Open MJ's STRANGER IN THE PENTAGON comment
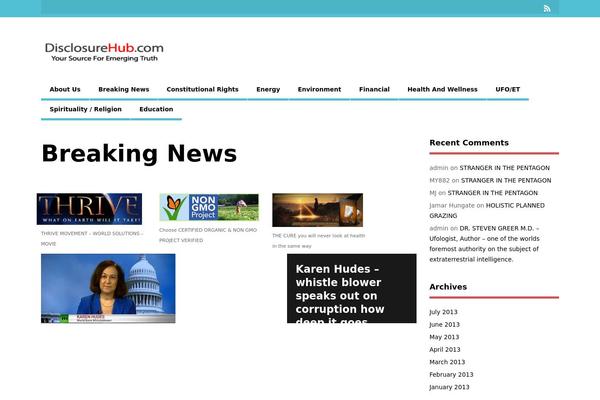This screenshot has width=600, height=400. point(492,193)
